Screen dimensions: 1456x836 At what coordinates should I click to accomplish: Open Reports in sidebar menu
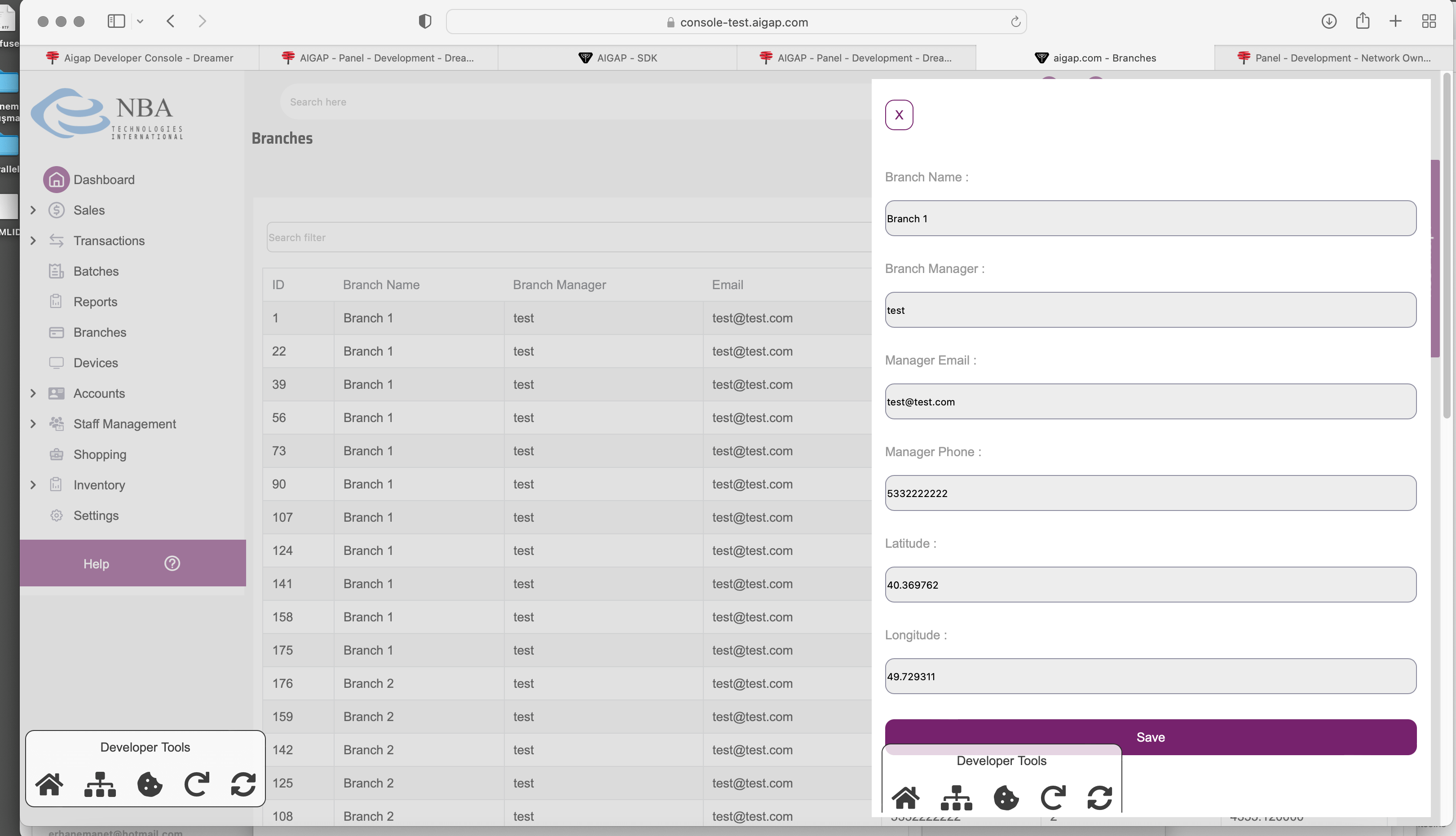pos(95,301)
